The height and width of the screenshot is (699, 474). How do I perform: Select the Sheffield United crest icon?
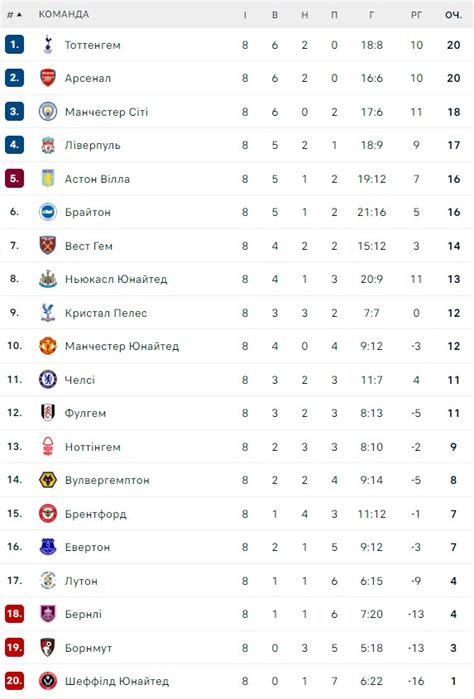coord(48,681)
